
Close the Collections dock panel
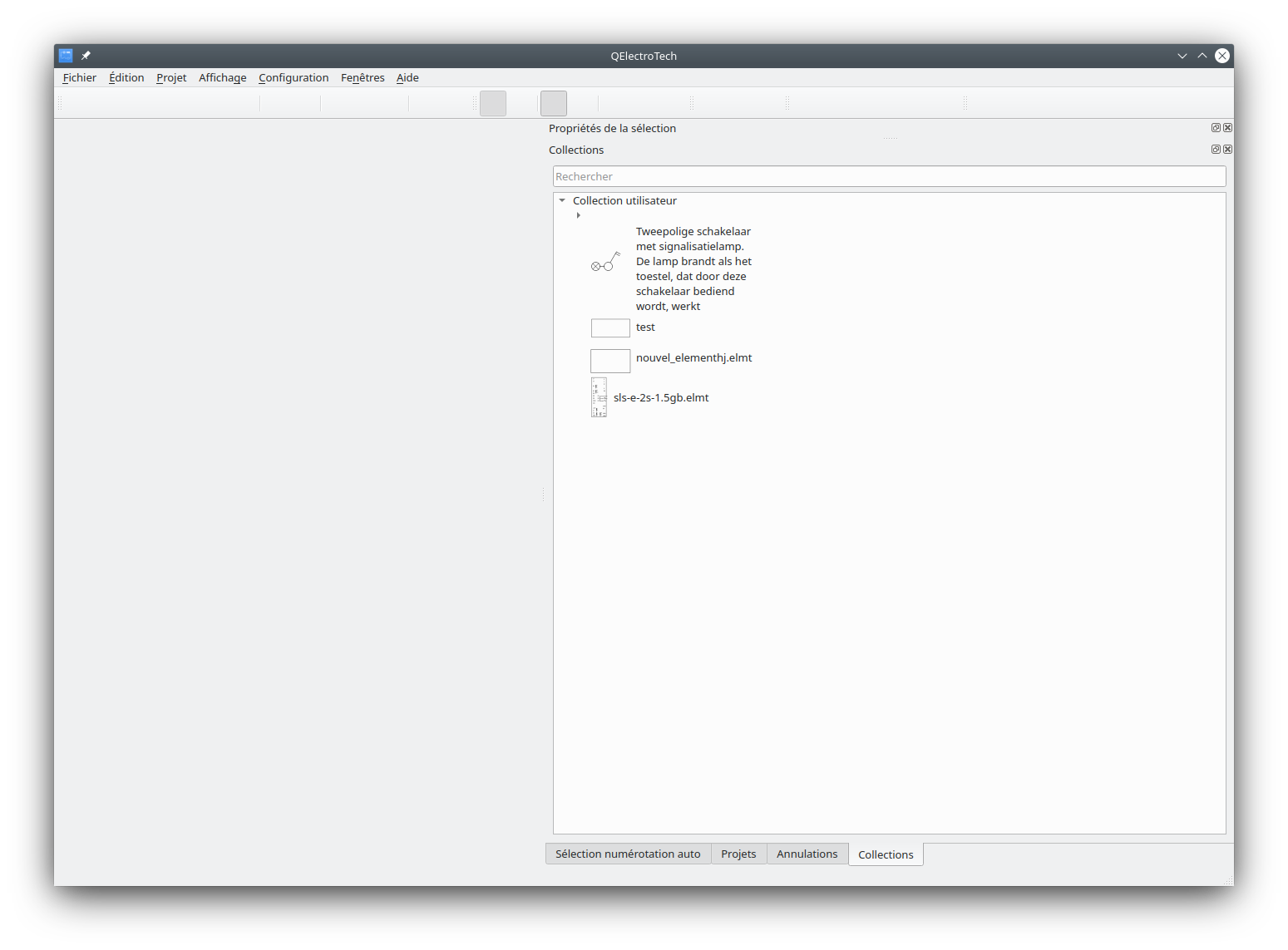coord(1227,150)
